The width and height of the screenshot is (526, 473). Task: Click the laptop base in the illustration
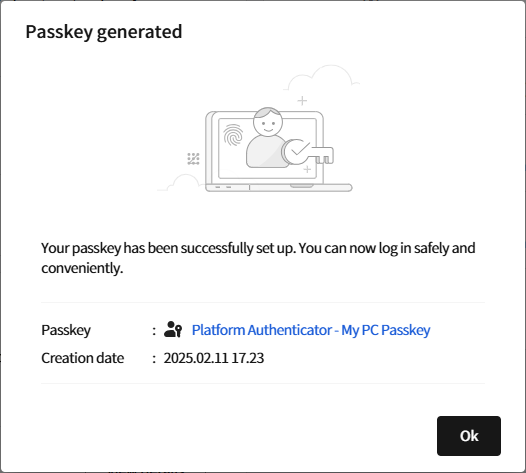point(279,188)
